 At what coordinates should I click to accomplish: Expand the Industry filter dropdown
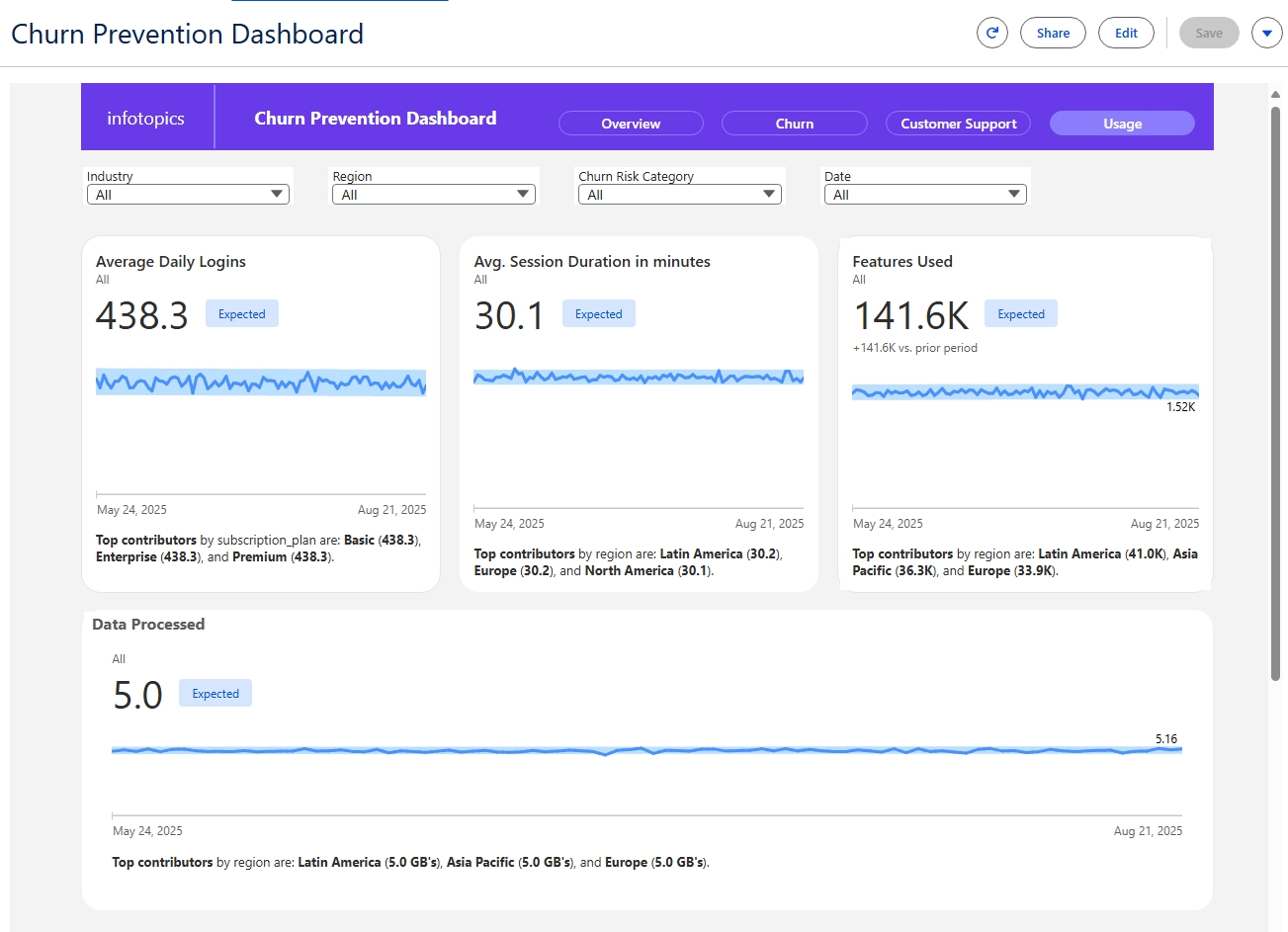pos(188,195)
